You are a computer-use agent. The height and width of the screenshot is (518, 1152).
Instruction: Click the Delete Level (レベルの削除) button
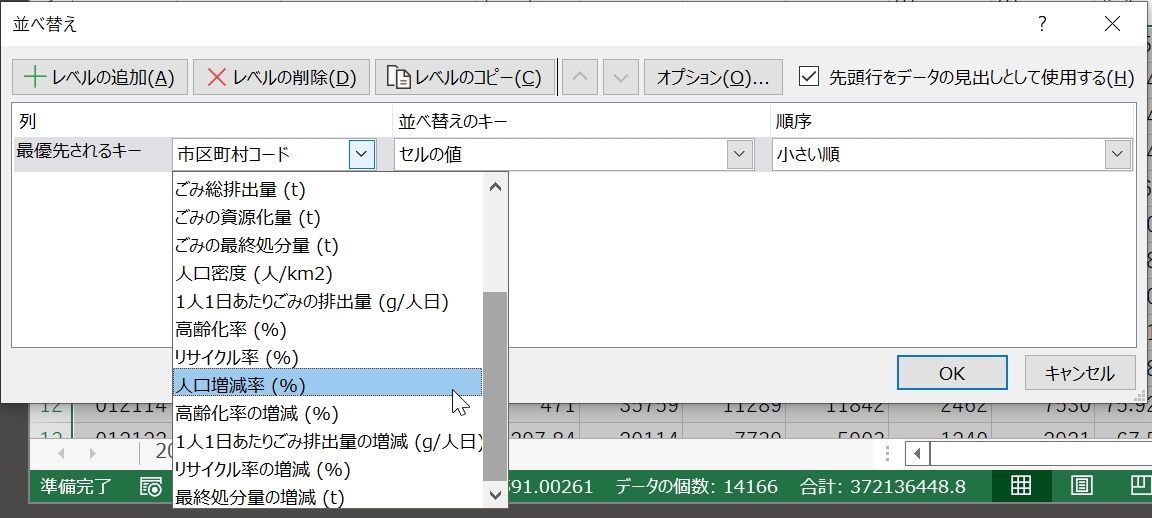(x=282, y=78)
